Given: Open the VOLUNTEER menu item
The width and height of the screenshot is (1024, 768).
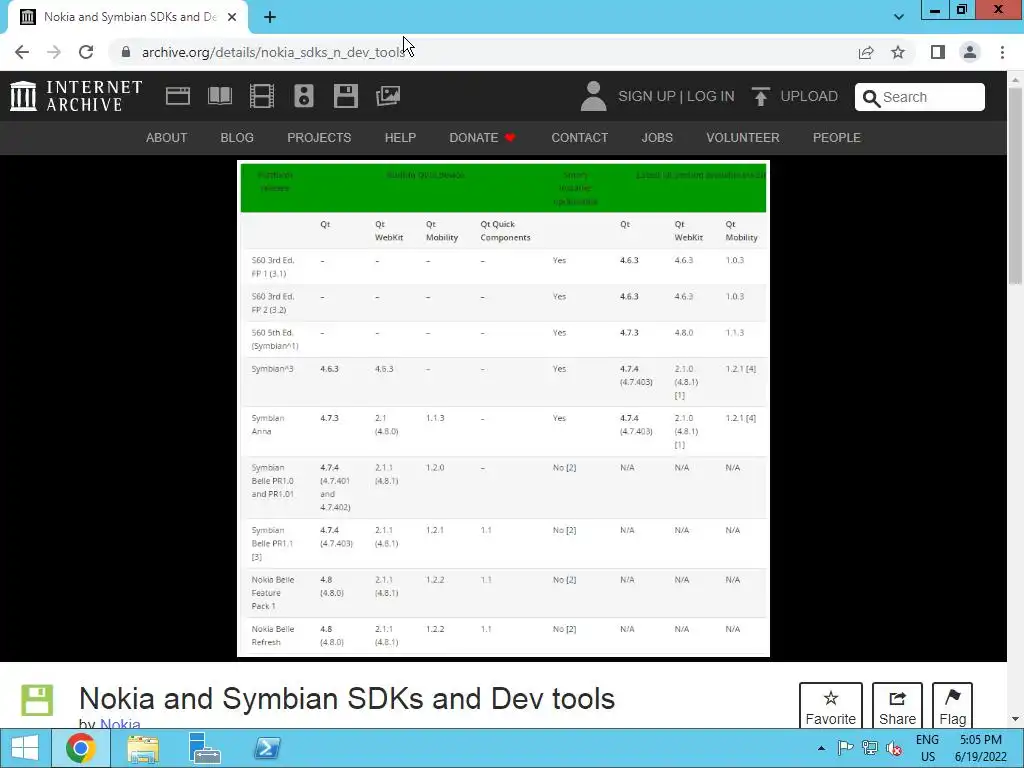Looking at the screenshot, I should tap(743, 138).
